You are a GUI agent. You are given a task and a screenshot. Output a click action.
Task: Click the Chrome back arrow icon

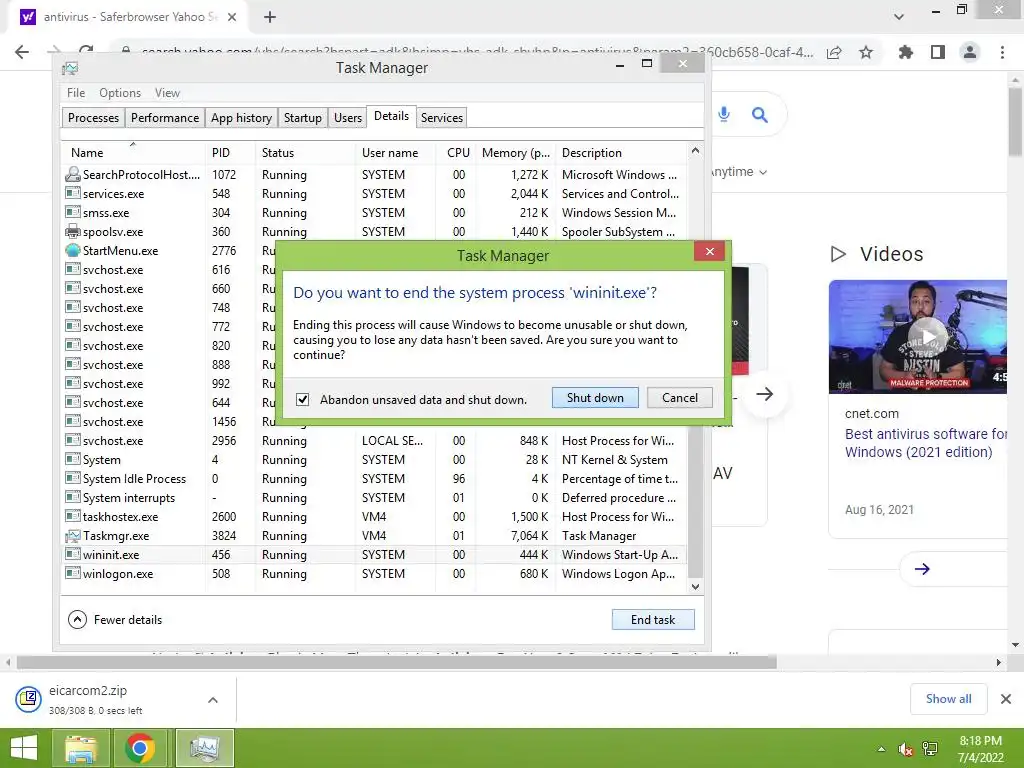[x=22, y=52]
